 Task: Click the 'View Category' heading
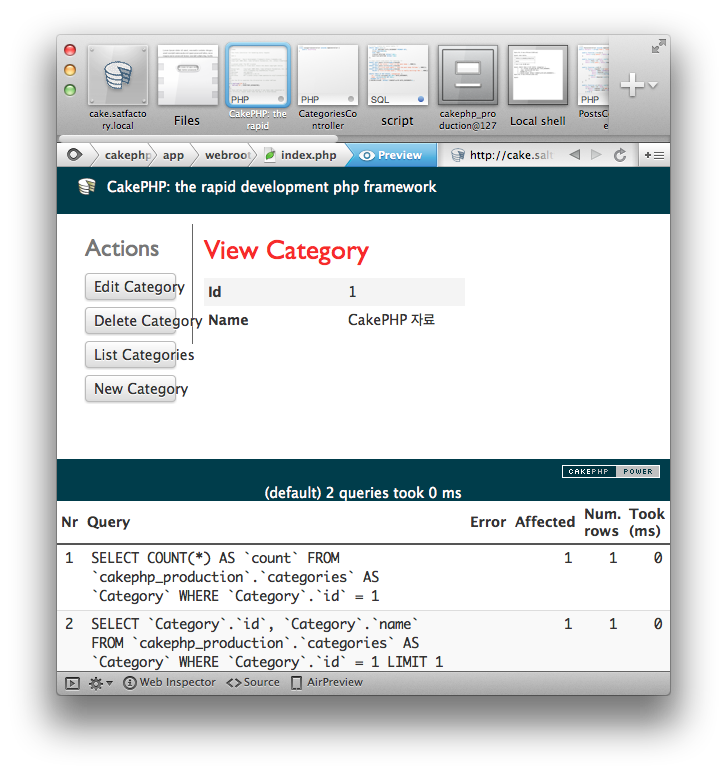(x=286, y=250)
